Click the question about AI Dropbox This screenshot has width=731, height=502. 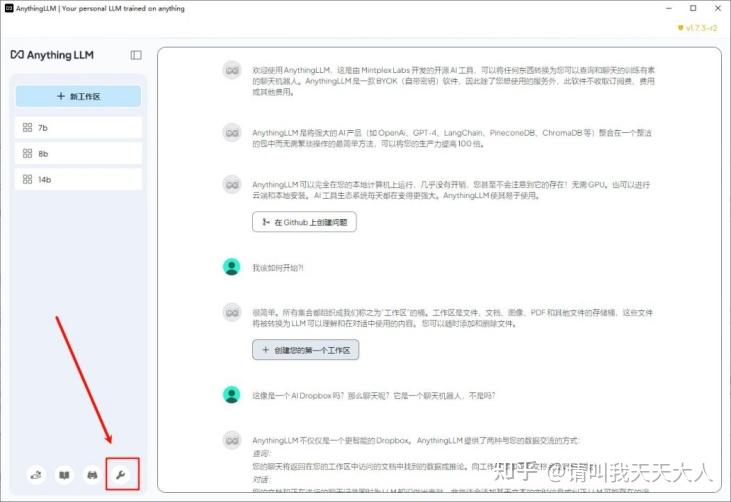pyautogui.click(x=374, y=396)
